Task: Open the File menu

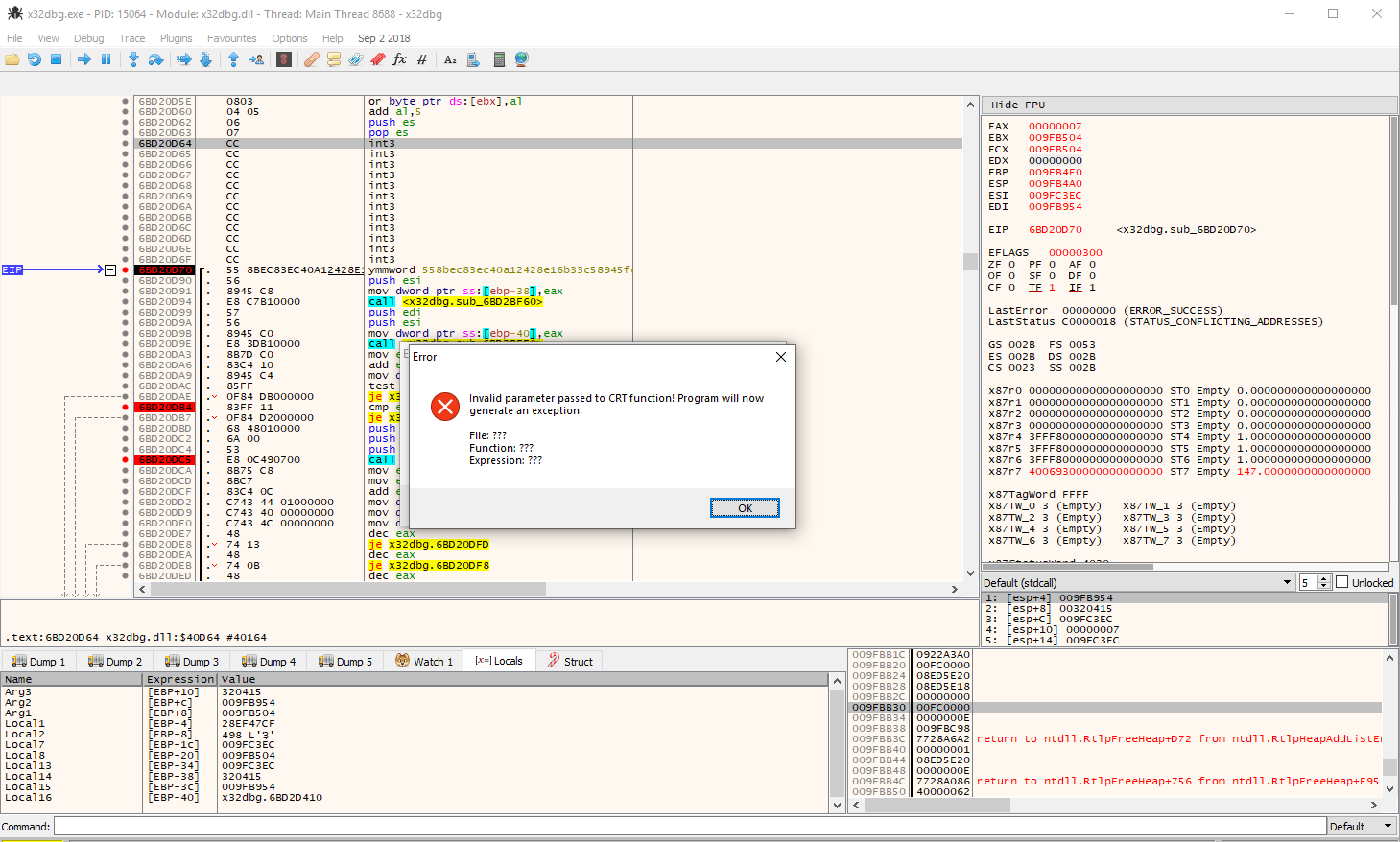Action: [14, 38]
